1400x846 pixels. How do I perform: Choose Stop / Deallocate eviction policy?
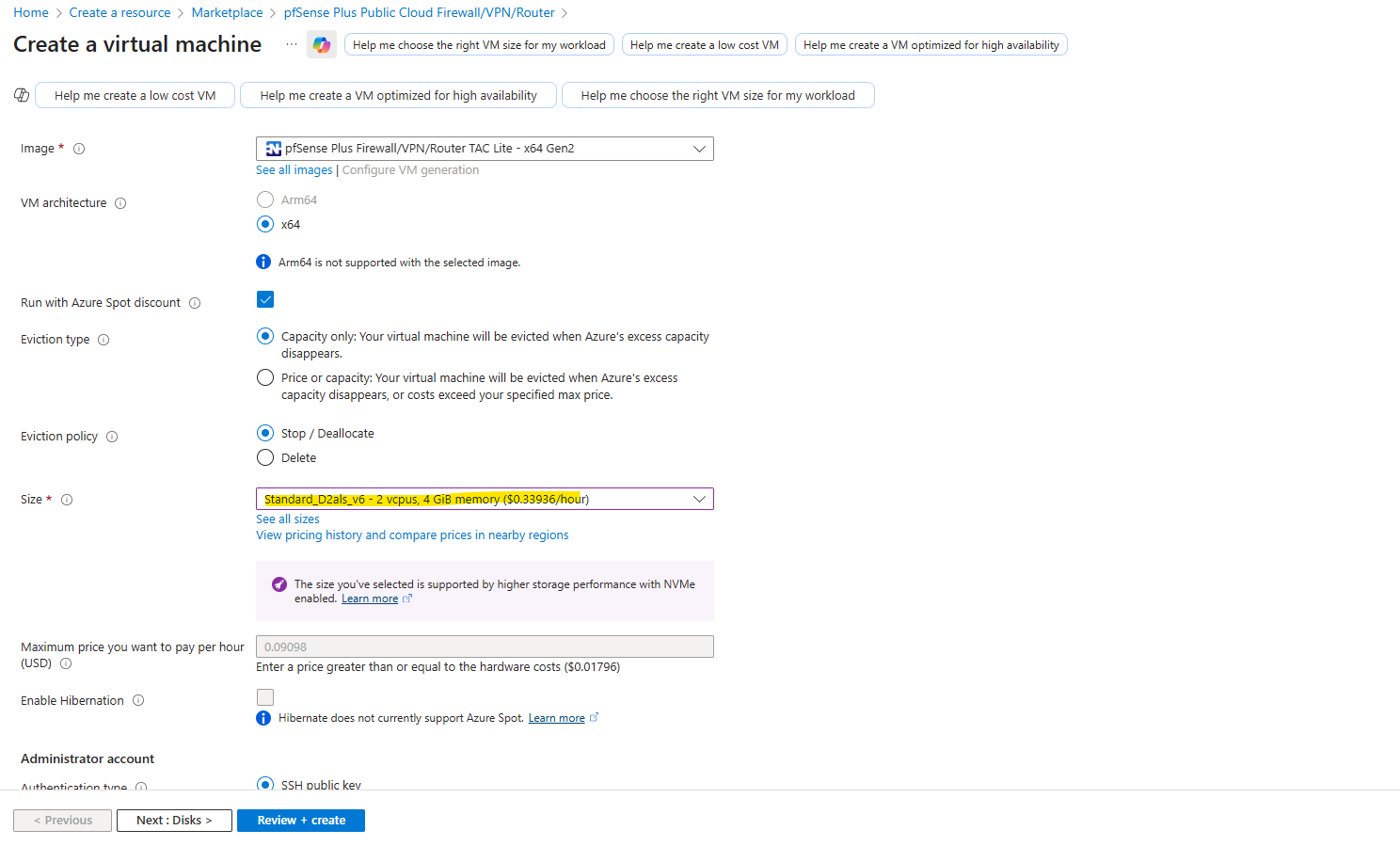pyautogui.click(x=265, y=433)
